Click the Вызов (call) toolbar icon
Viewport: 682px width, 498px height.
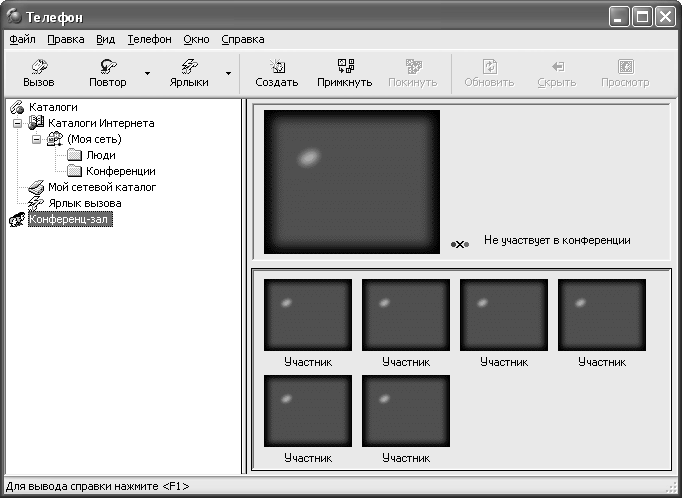(39, 67)
